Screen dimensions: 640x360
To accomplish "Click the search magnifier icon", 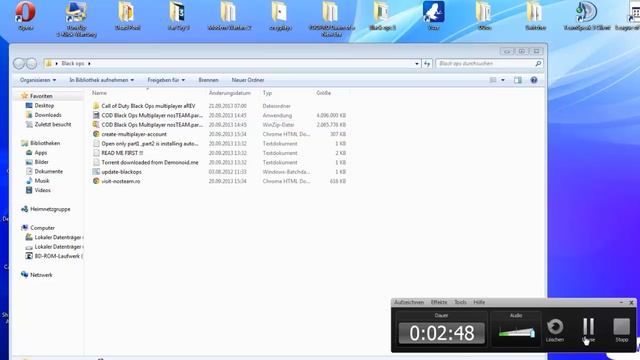I will (x=538, y=64).
